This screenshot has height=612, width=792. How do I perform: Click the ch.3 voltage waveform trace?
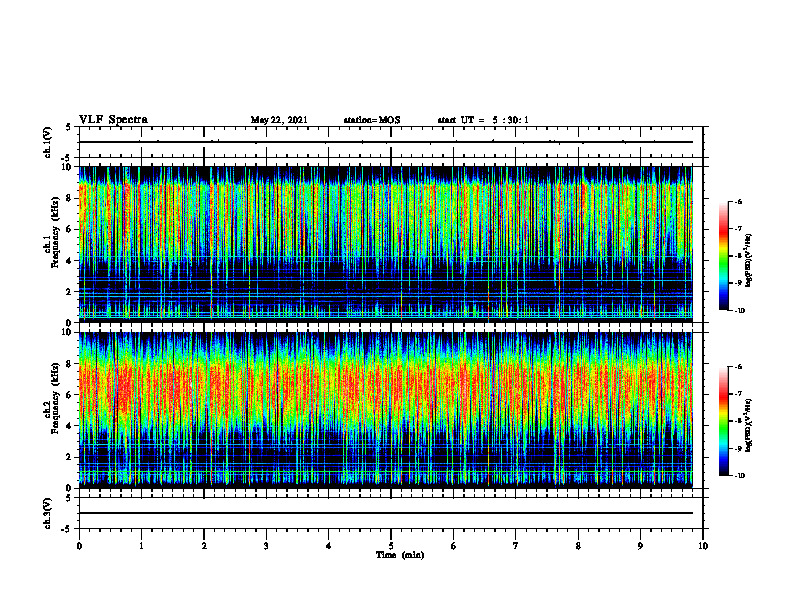[x=386, y=513]
